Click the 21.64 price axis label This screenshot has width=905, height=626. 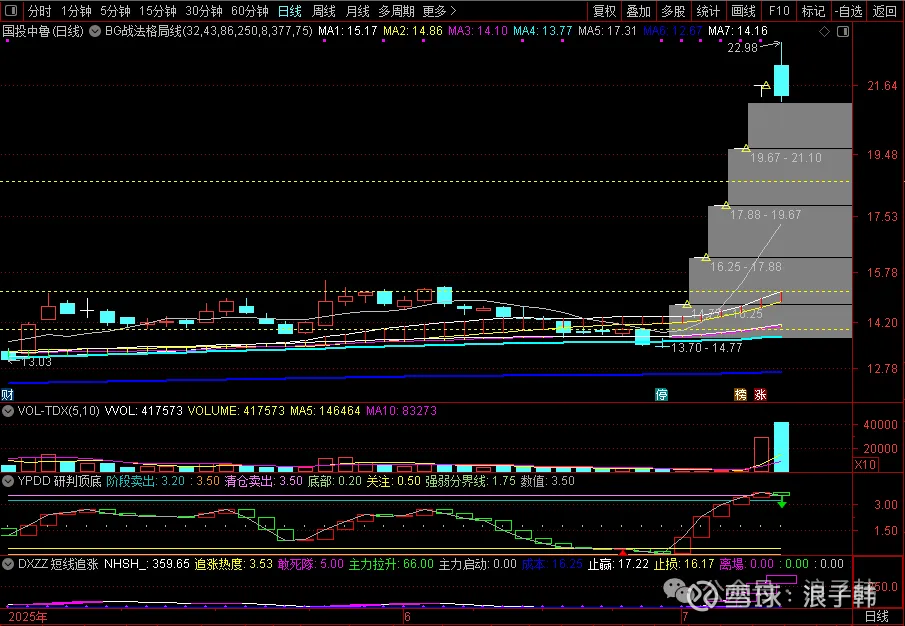point(882,85)
